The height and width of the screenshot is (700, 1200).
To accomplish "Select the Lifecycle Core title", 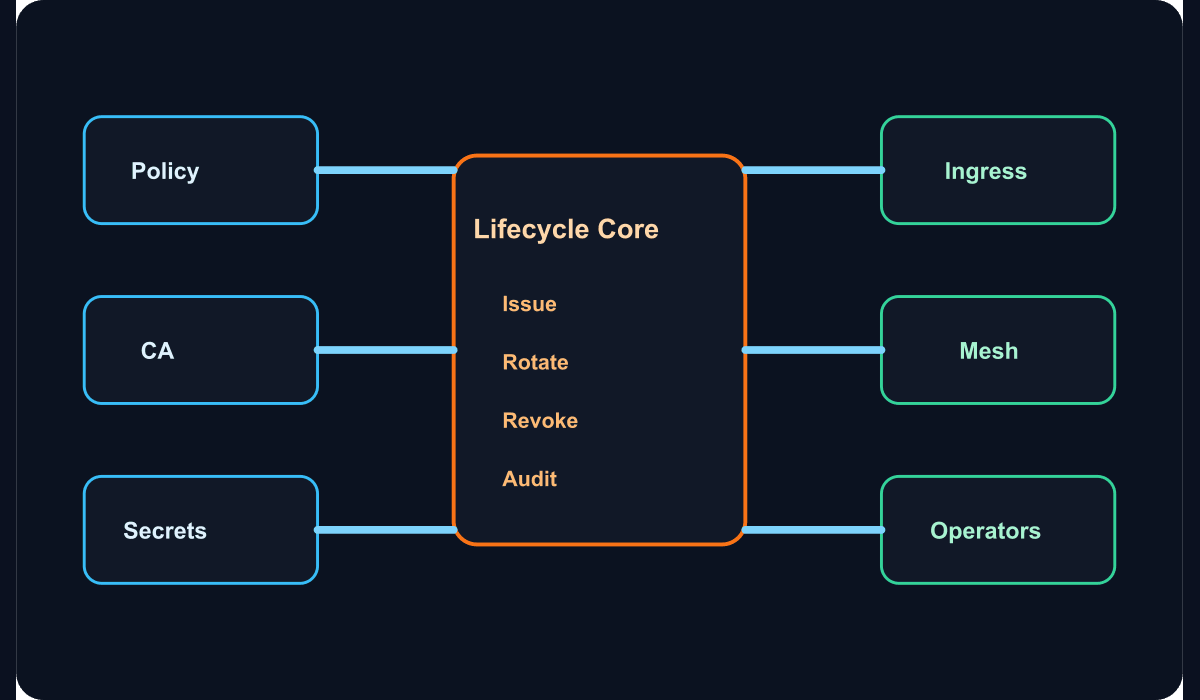I will tap(566, 229).
